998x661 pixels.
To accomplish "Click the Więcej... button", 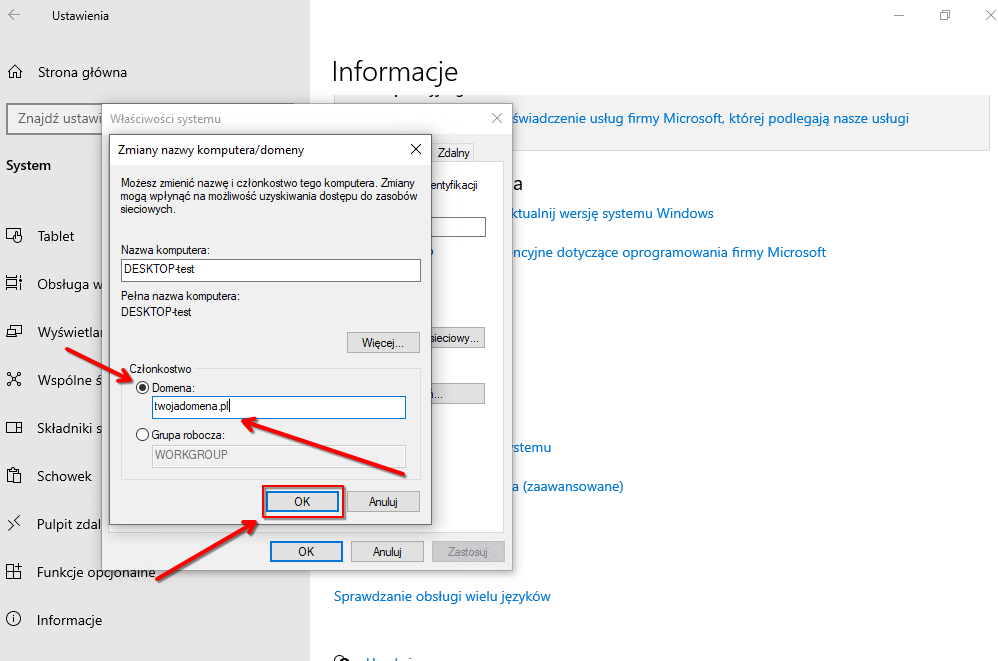I will click(x=383, y=343).
